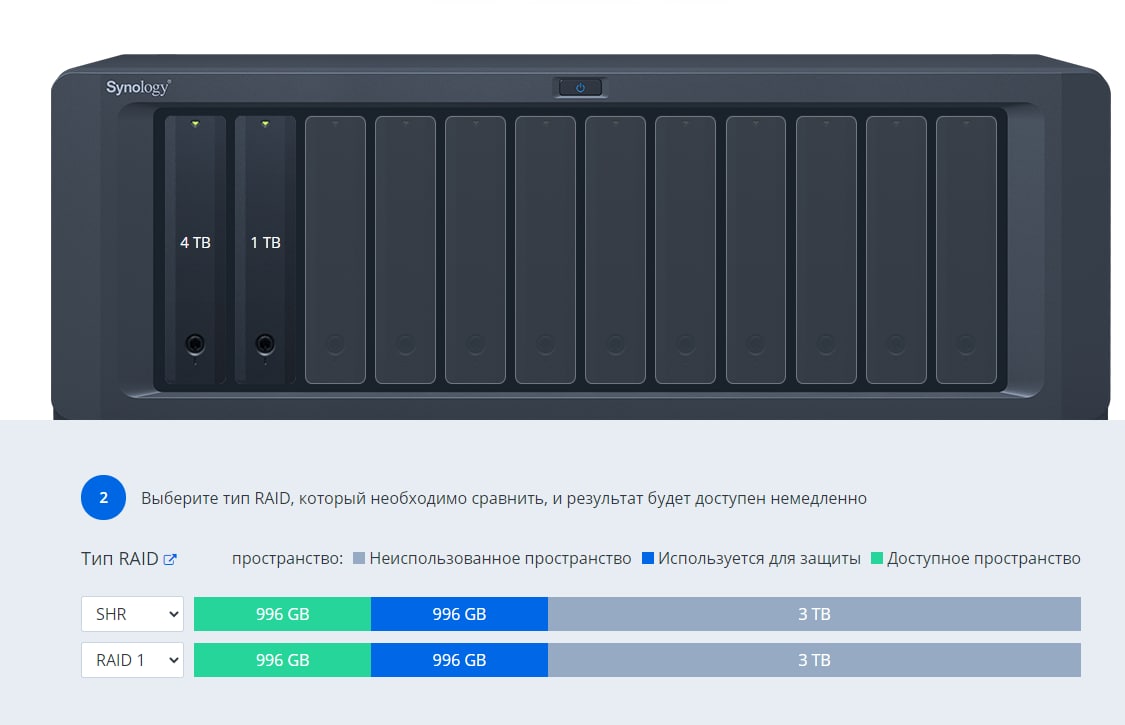
Task: Click the blue 996 GB segment in SHR row
Action: (x=459, y=614)
